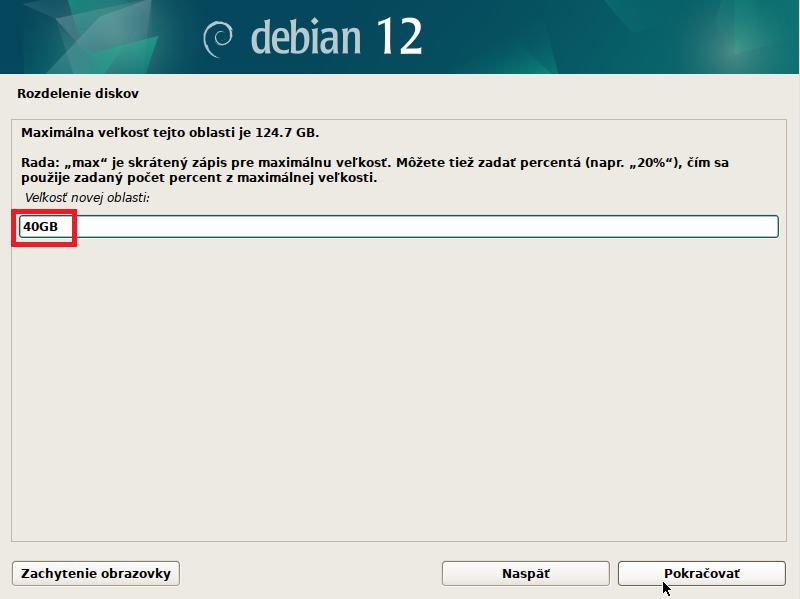Go back with the Naspäť button
Viewport: 800px width, 599px height.
525,573
